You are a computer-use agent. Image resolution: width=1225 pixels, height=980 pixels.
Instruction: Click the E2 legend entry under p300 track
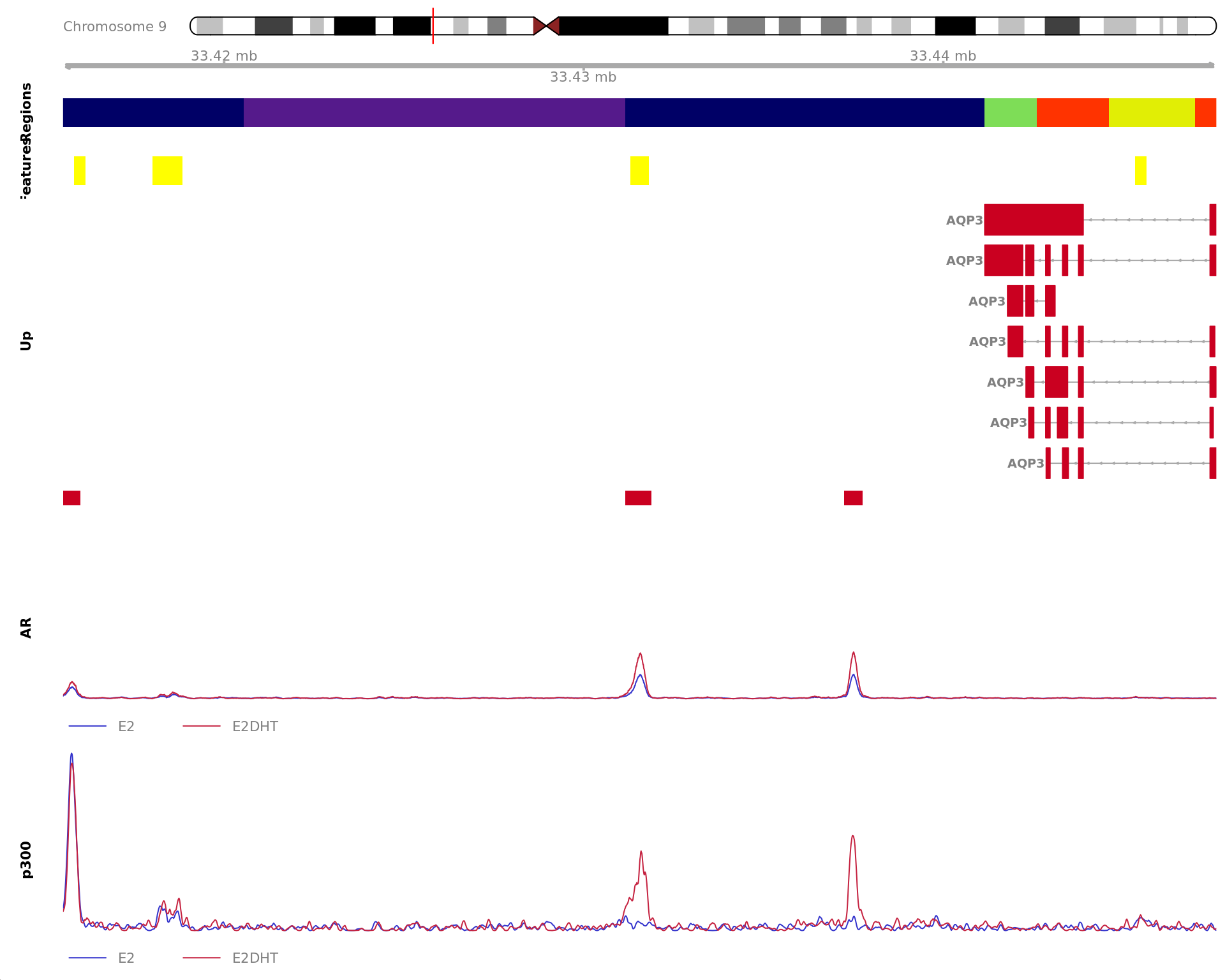click(x=102, y=958)
